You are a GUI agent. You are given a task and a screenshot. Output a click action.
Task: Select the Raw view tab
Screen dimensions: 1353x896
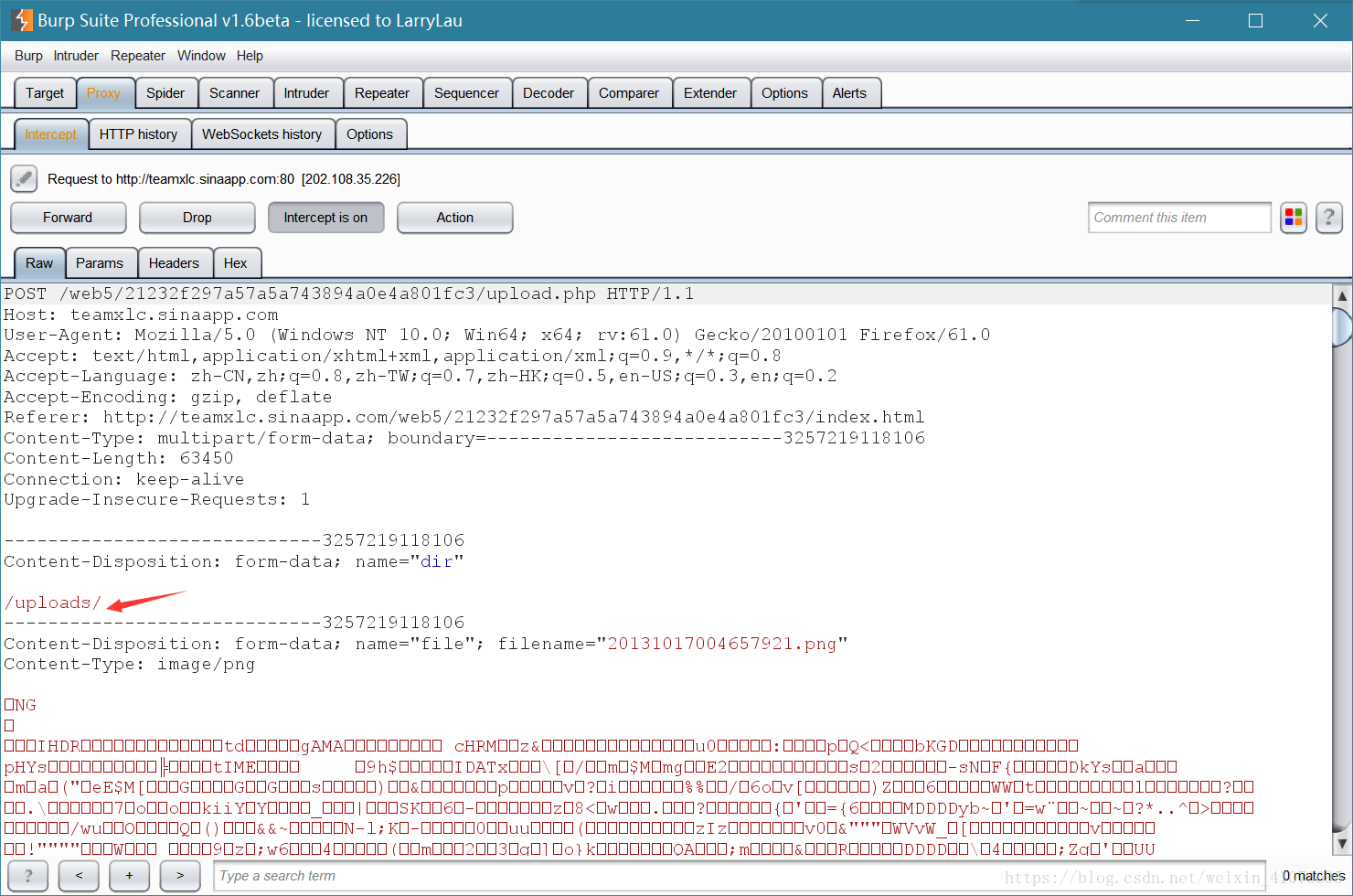pyautogui.click(x=39, y=263)
